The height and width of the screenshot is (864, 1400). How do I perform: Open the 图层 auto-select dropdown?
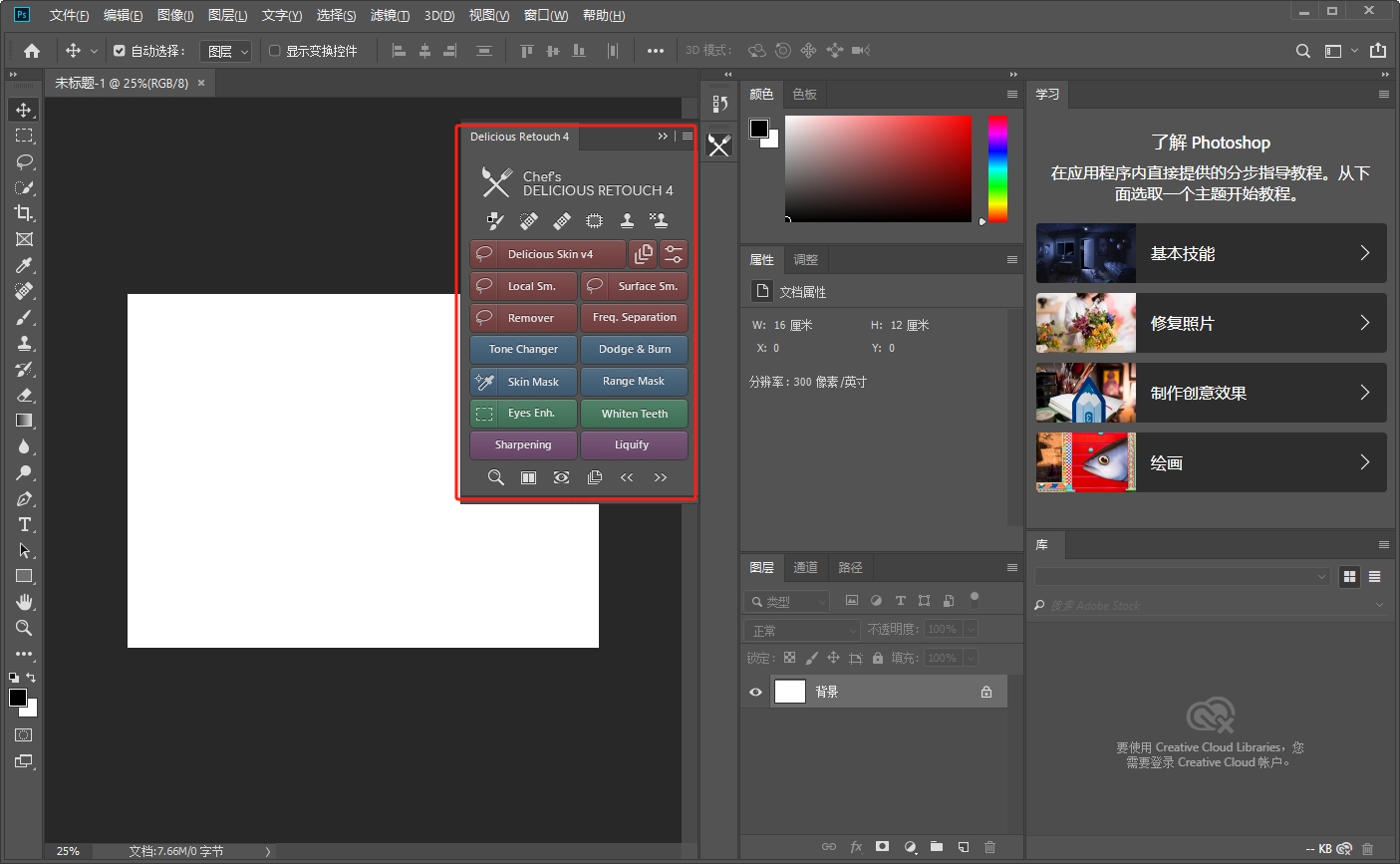pyautogui.click(x=225, y=51)
